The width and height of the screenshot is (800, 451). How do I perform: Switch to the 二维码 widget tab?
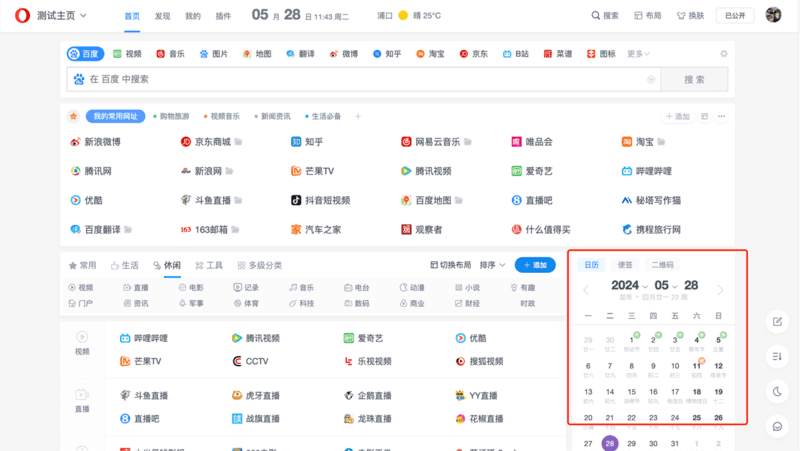coord(662,265)
